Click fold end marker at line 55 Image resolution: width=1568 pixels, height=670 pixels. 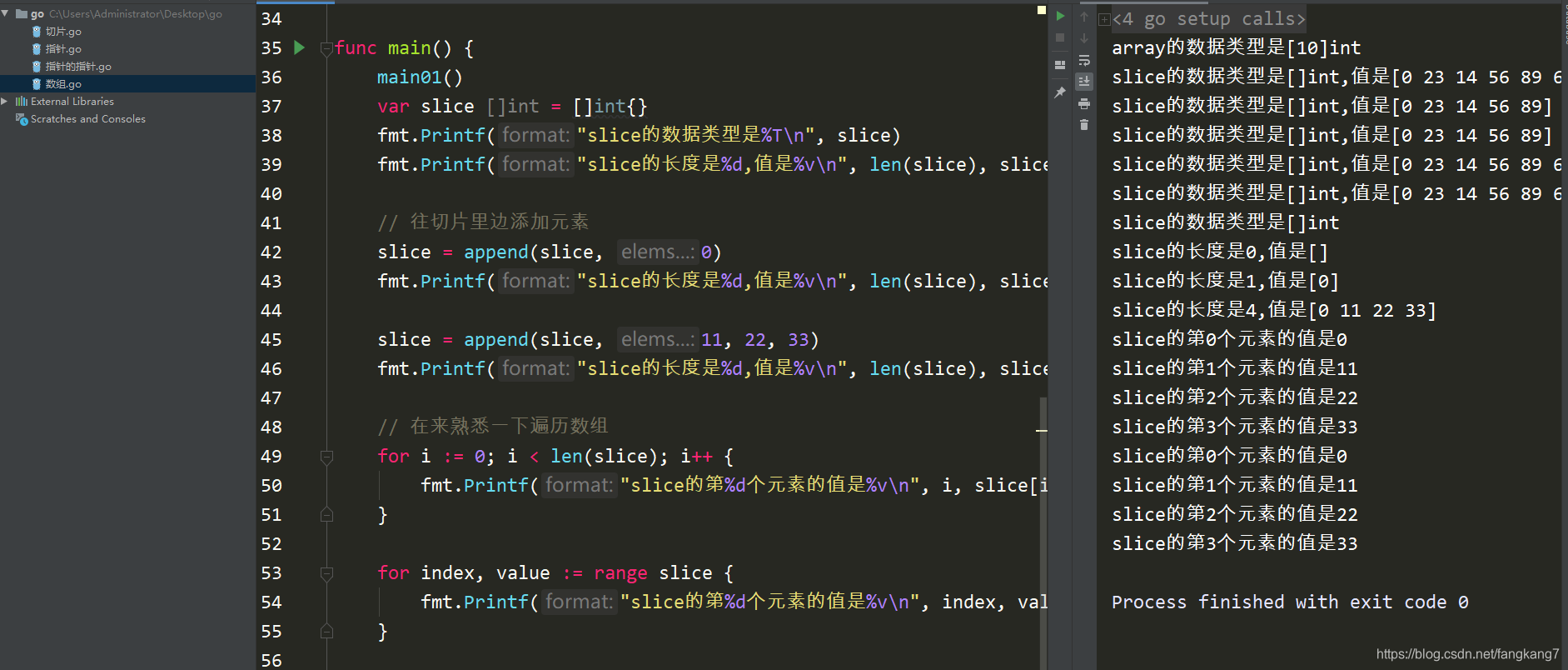(326, 632)
